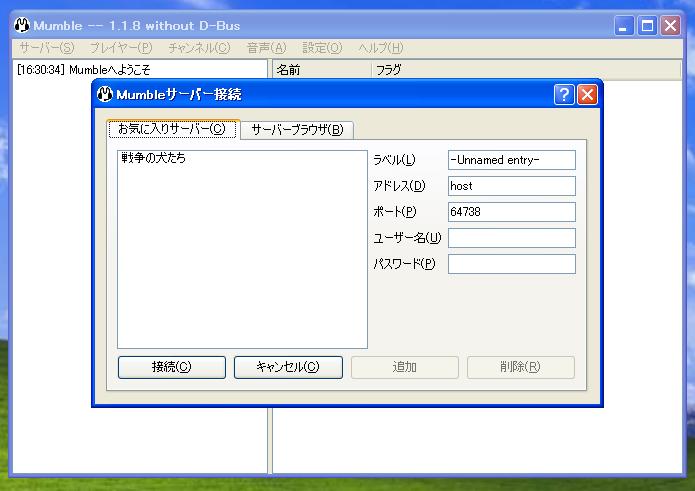Focus the ユーザー名 text field

click(x=511, y=238)
